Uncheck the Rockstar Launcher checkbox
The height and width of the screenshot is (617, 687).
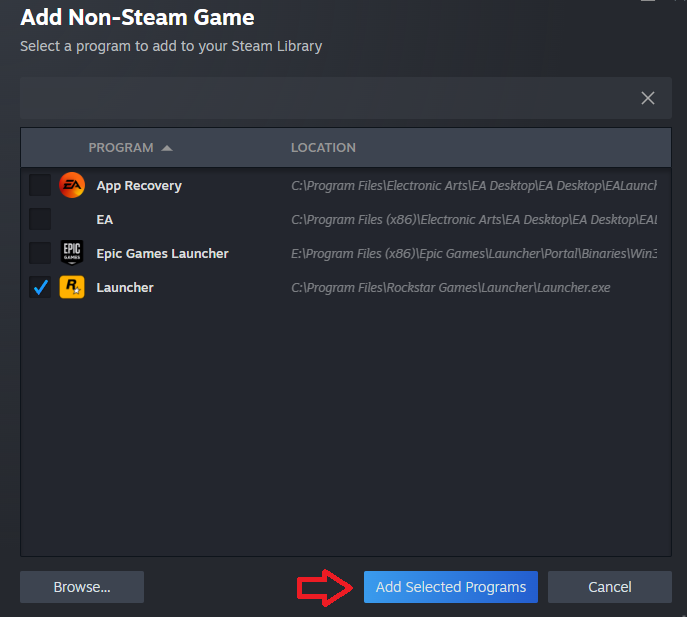click(40, 287)
